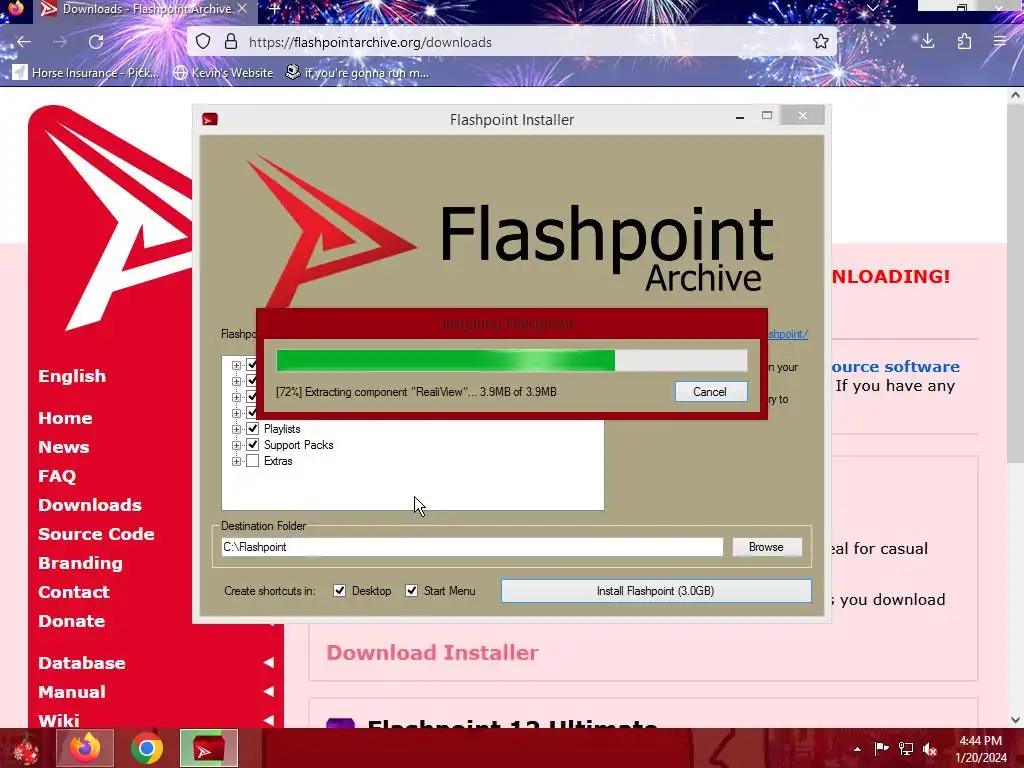Viewport: 1024px width, 768px height.
Task: Click the webpage vertical scrollbar thumb
Action: tap(1015, 284)
